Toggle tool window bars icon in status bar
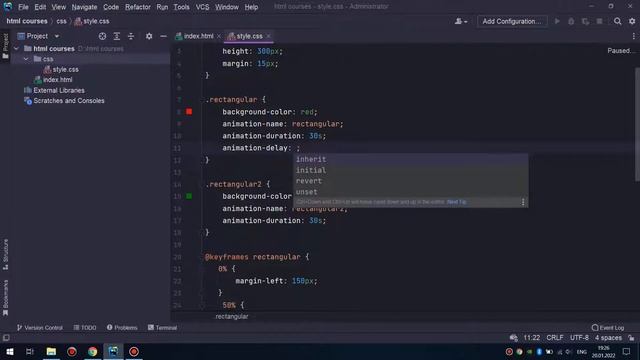Image resolution: width=640 pixels, height=360 pixels. (6, 338)
